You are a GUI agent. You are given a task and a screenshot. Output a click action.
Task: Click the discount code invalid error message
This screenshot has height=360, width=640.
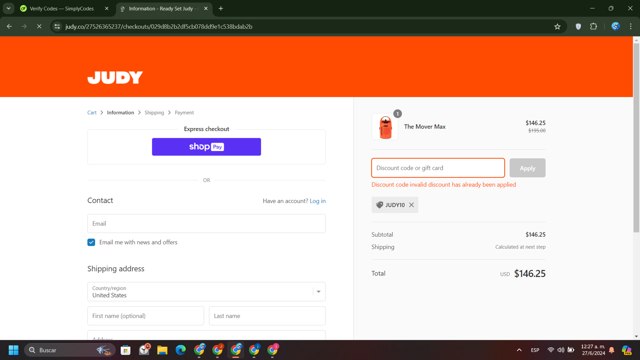444,185
